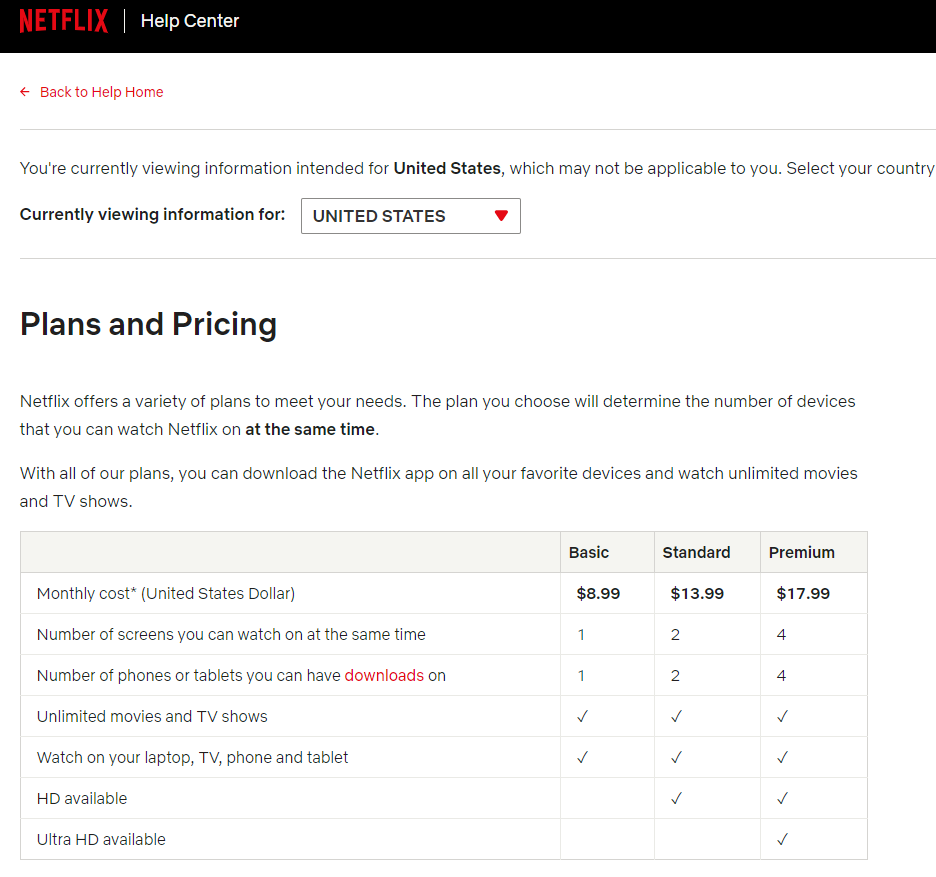936x877 pixels.
Task: Follow the red downloads link
Action: point(384,675)
